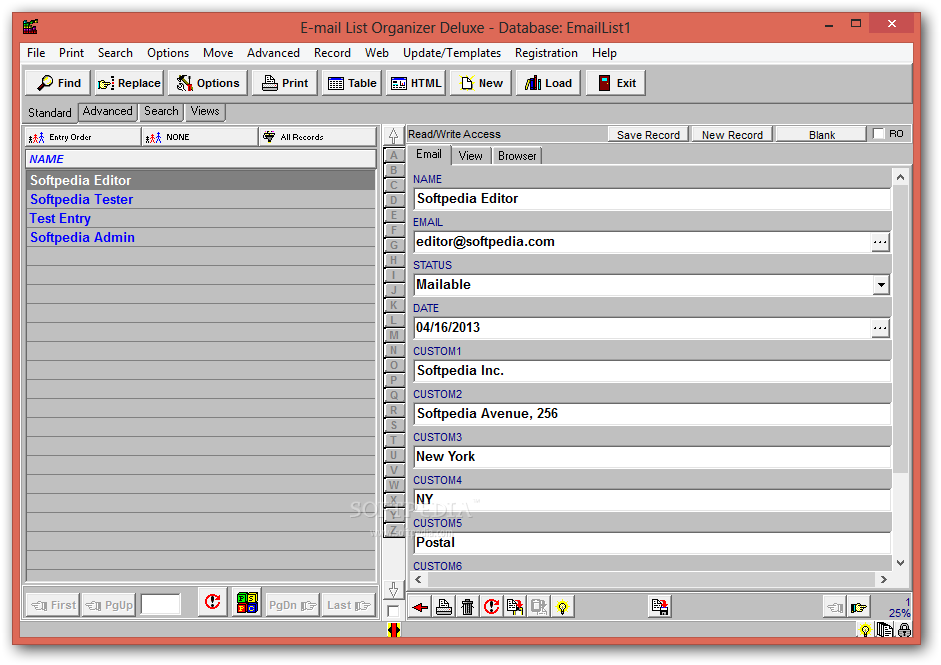This screenshot has width=941, height=665.
Task: Click the refresh icon under the name list
Action: [212, 602]
